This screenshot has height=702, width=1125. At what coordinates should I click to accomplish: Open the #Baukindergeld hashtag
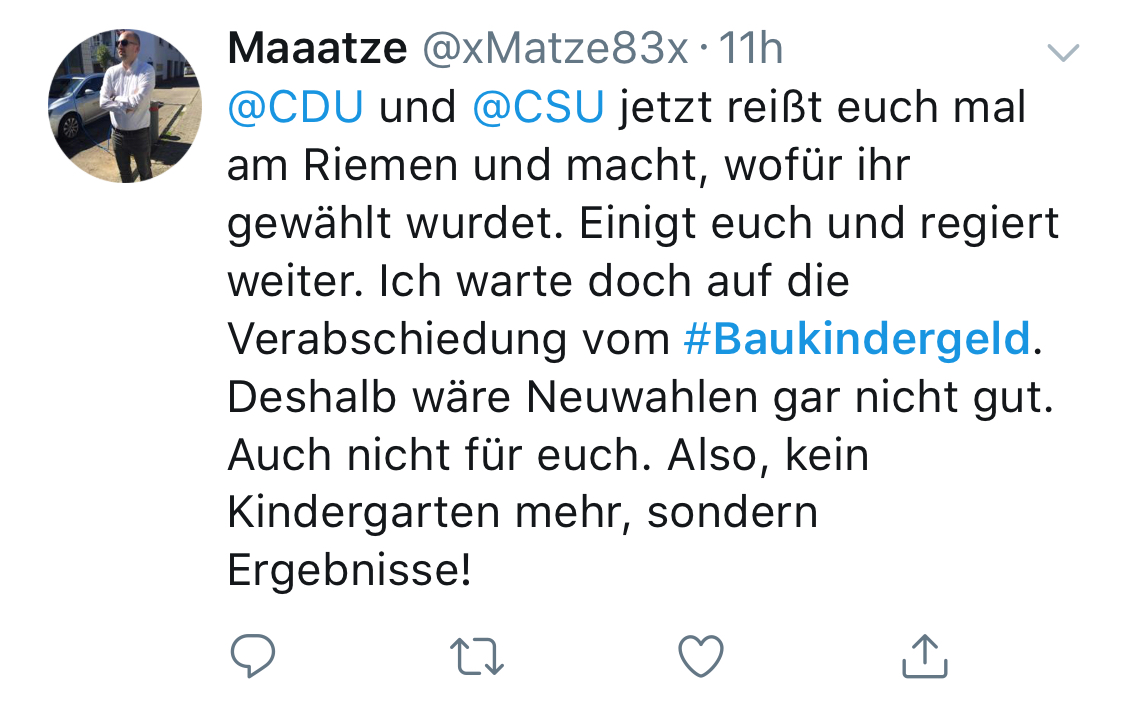(857, 340)
